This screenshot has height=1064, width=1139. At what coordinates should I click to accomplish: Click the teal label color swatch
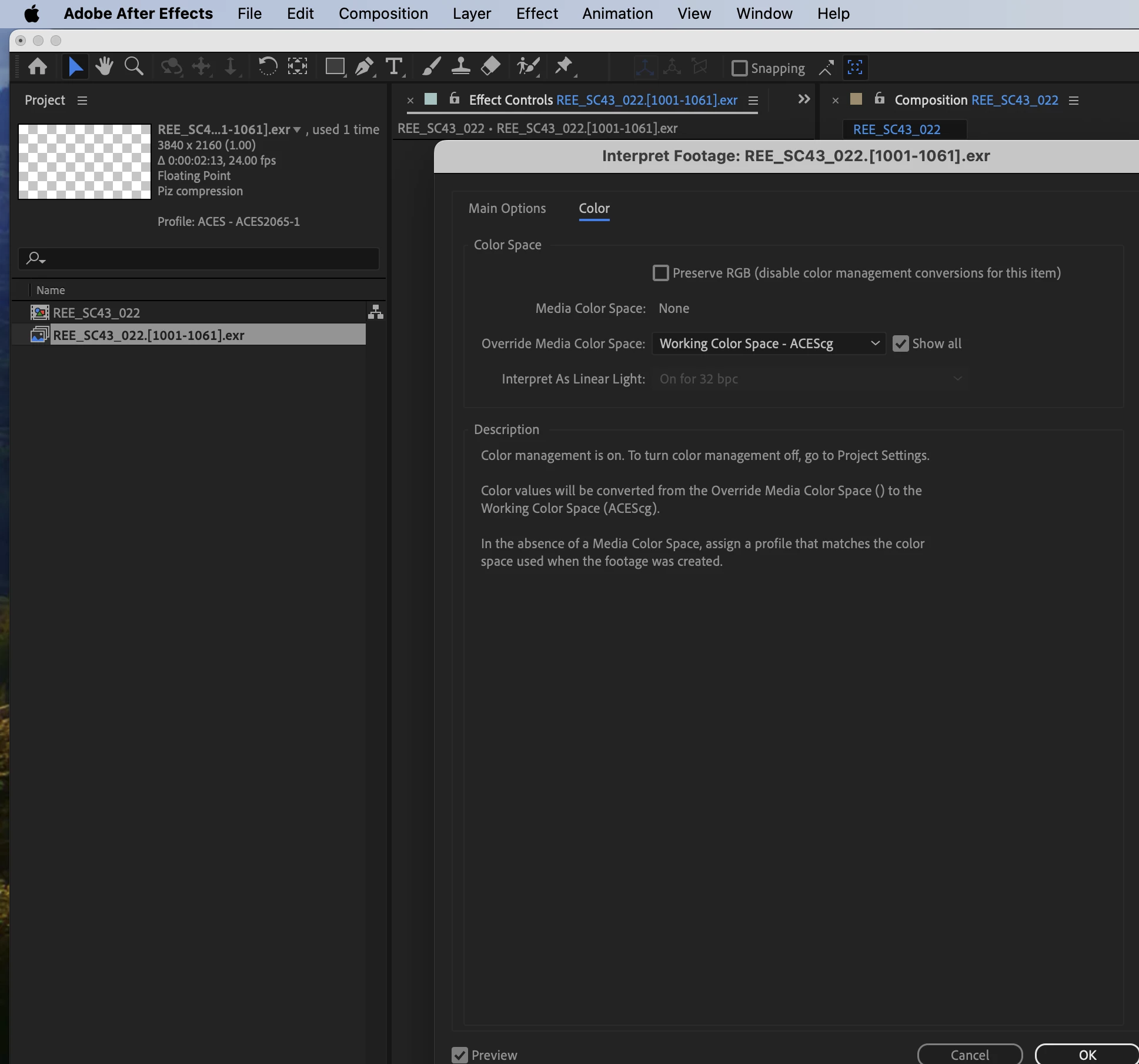point(431,99)
